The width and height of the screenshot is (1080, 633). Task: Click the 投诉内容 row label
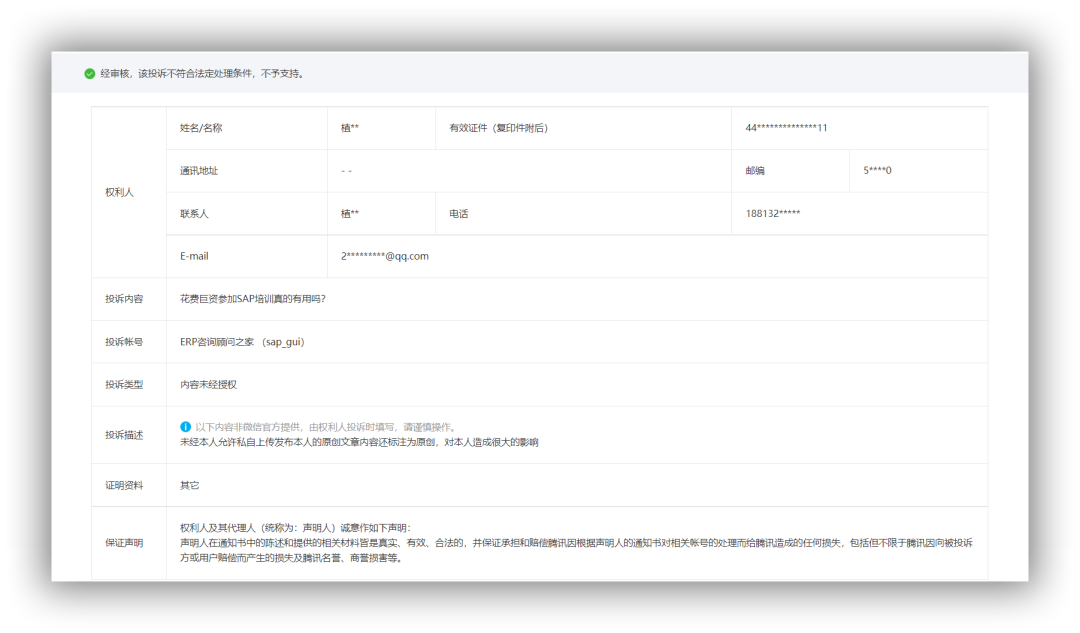[124, 299]
